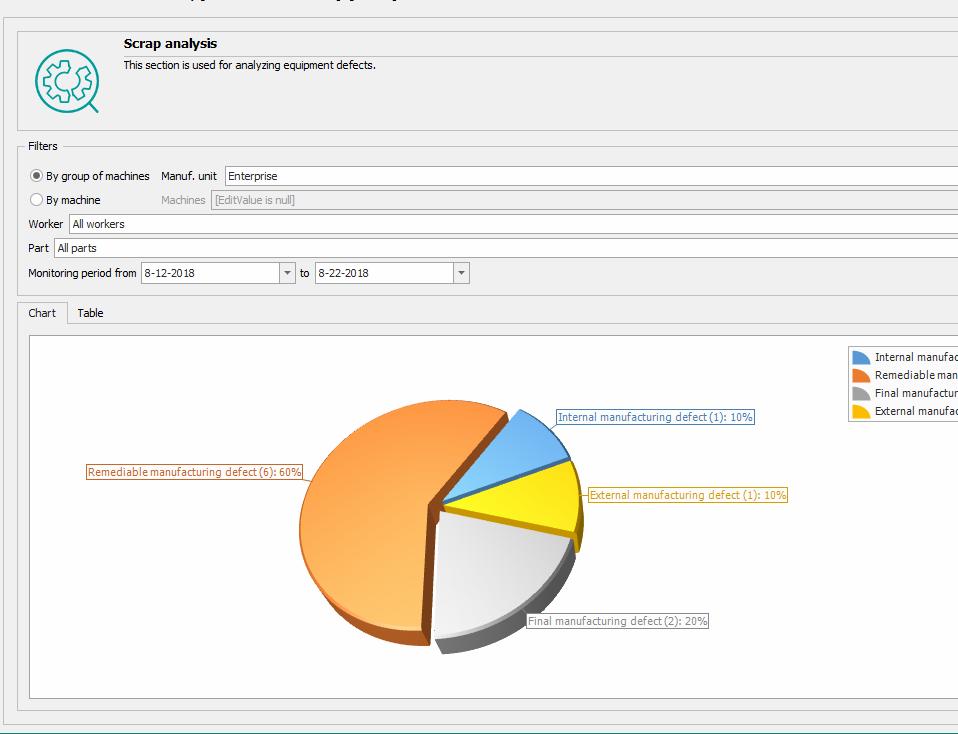Click the 'Filters' group label
Image resolution: width=958 pixels, height=734 pixels.
point(43,146)
